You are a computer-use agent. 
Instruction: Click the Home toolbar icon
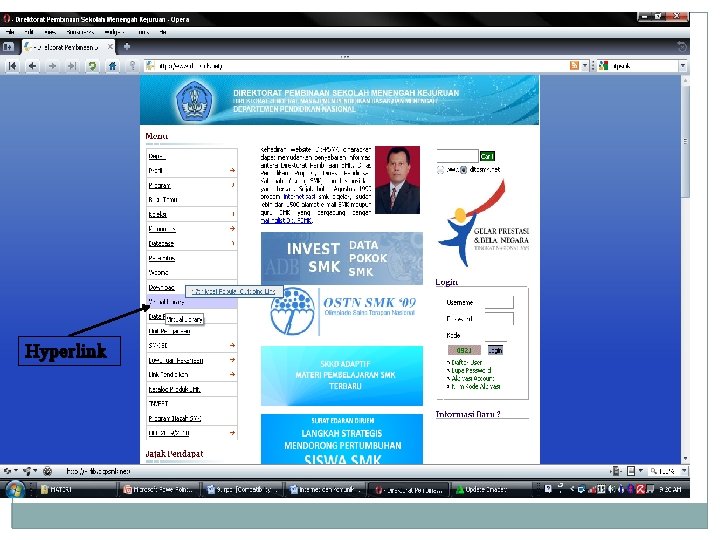pyautogui.click(x=112, y=66)
